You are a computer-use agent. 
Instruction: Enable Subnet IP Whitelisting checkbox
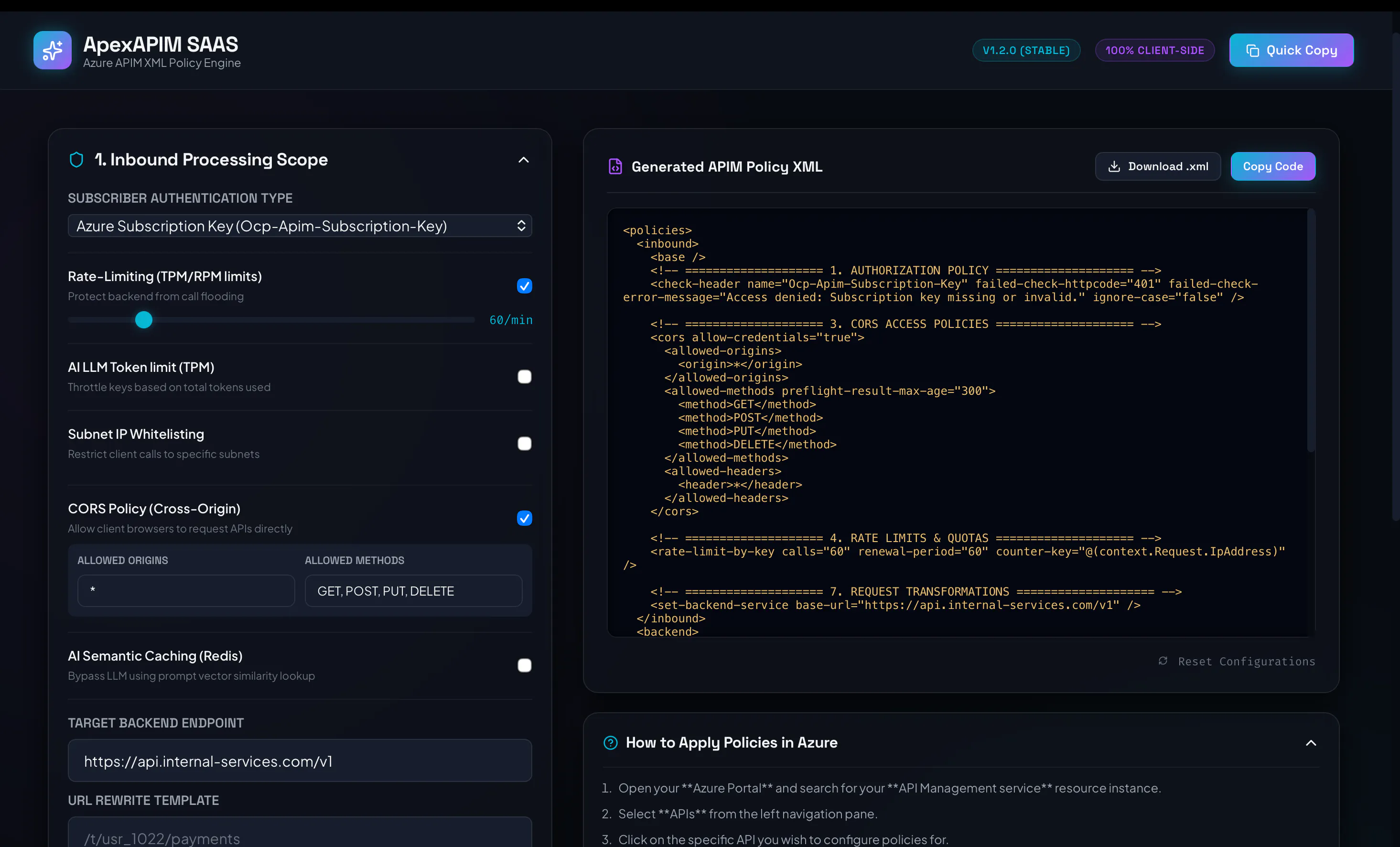tap(525, 444)
